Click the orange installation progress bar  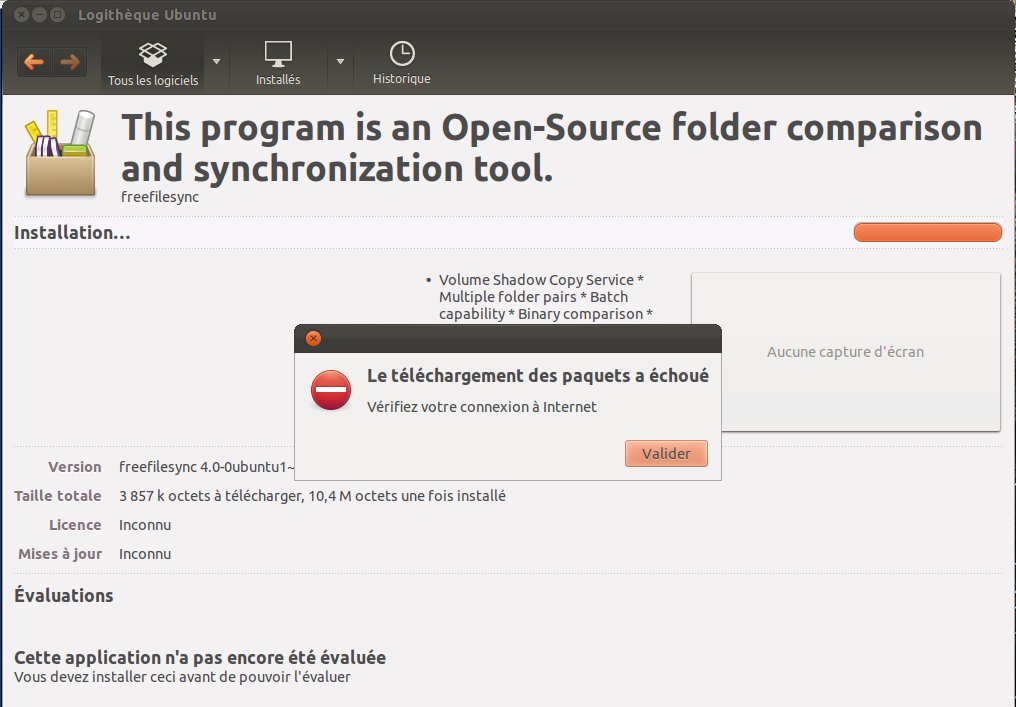point(927,232)
